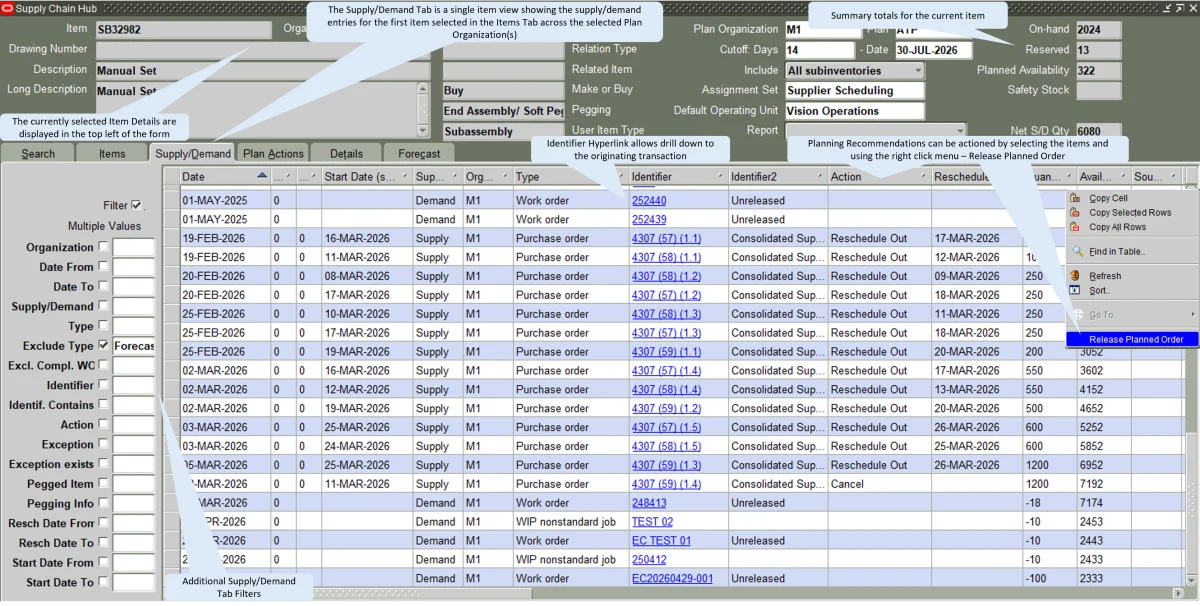Viewport: 1200px width, 606px height.
Task: Click the Cutoff Days field showing 14
Action: (819, 50)
